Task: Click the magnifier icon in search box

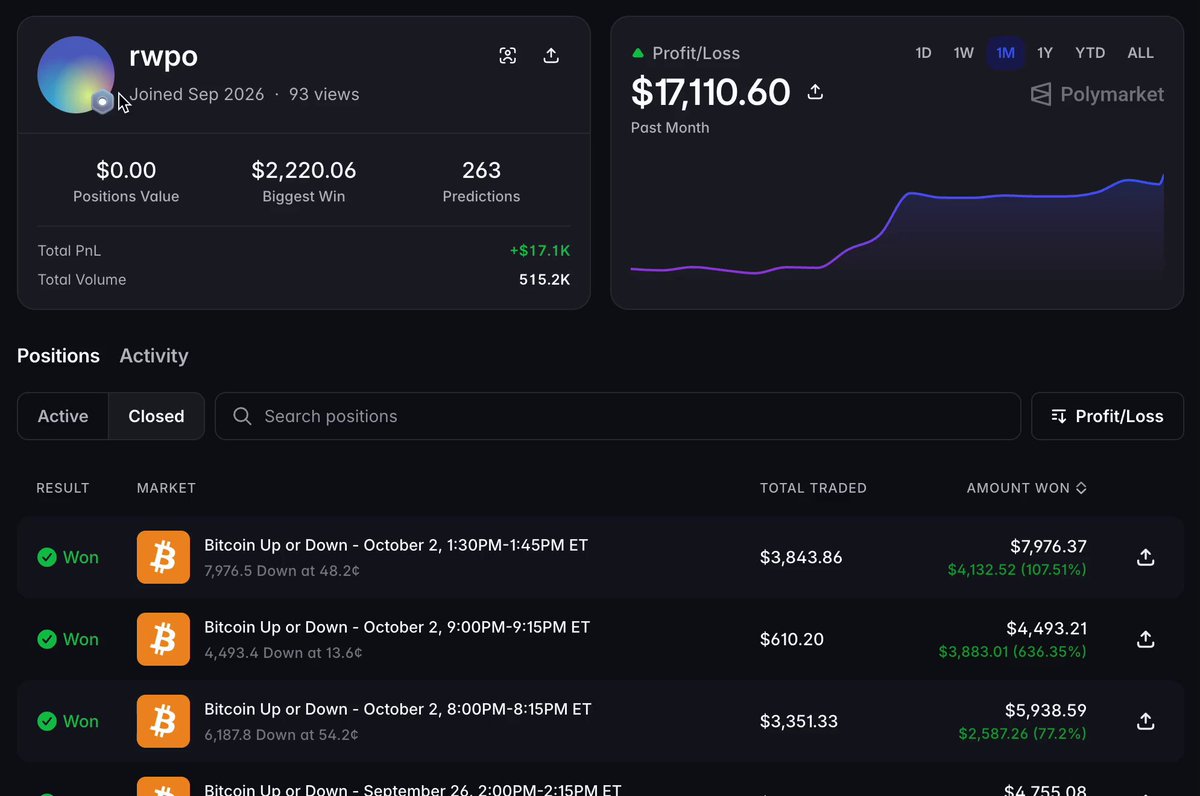Action: pos(242,416)
